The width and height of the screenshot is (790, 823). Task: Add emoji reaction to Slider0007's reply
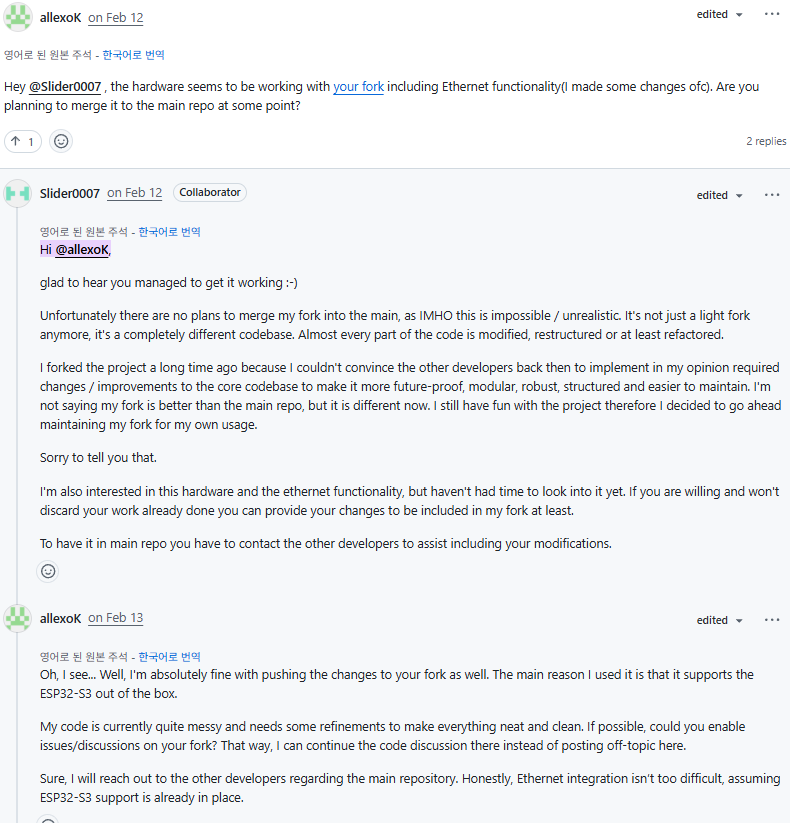pyautogui.click(x=48, y=571)
